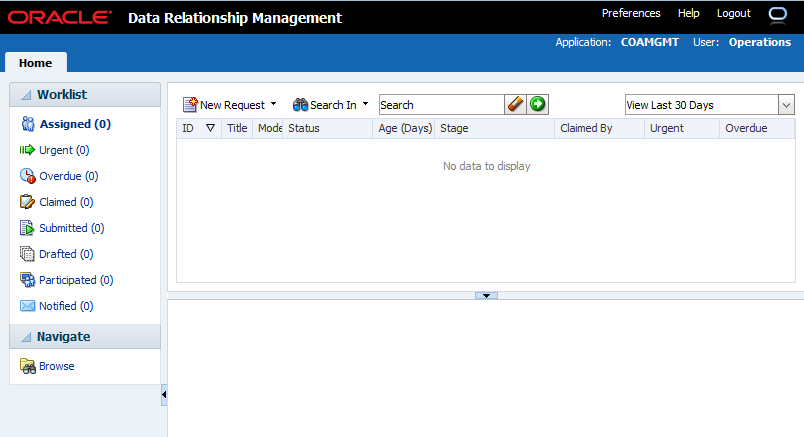Image resolution: width=804 pixels, height=437 pixels.
Task: Click the Claimed By column header
Action: tap(599, 128)
